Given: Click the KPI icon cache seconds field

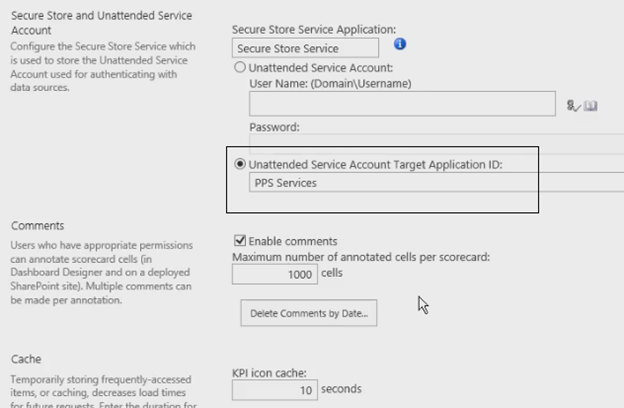Looking at the screenshot, I should [x=275, y=390].
